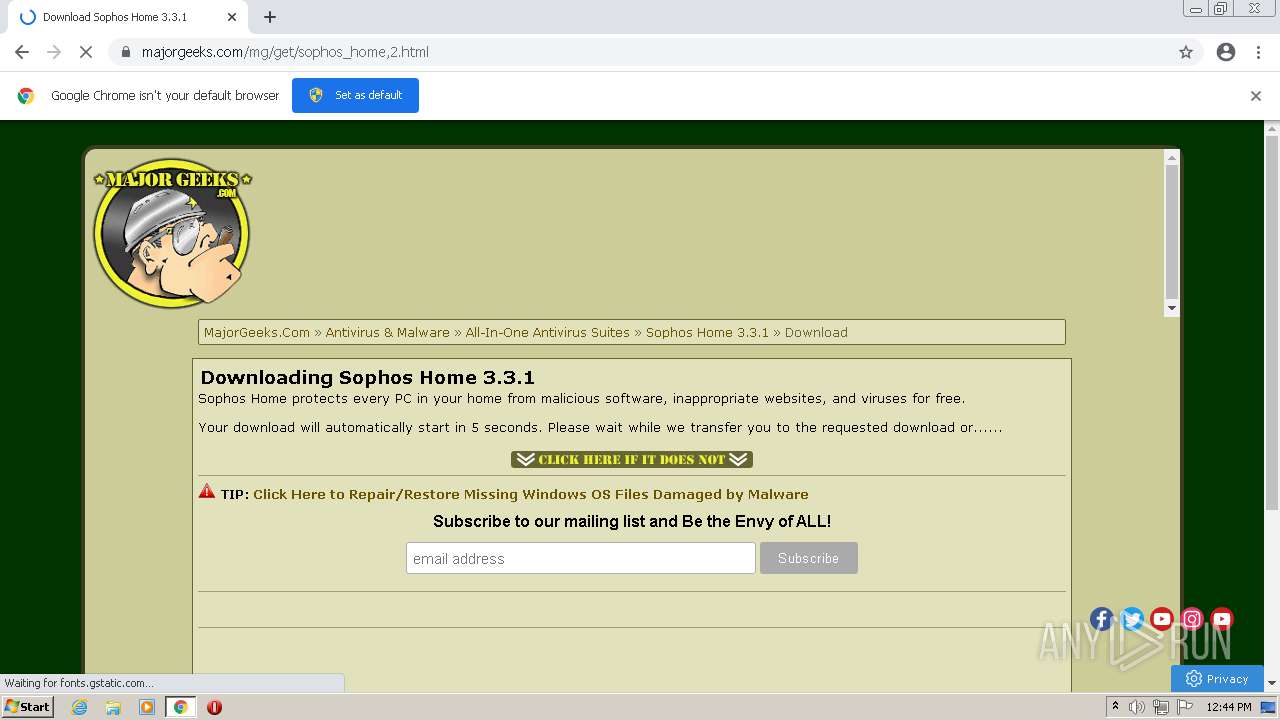Click the volume speaker tray icon

pos(1136,707)
